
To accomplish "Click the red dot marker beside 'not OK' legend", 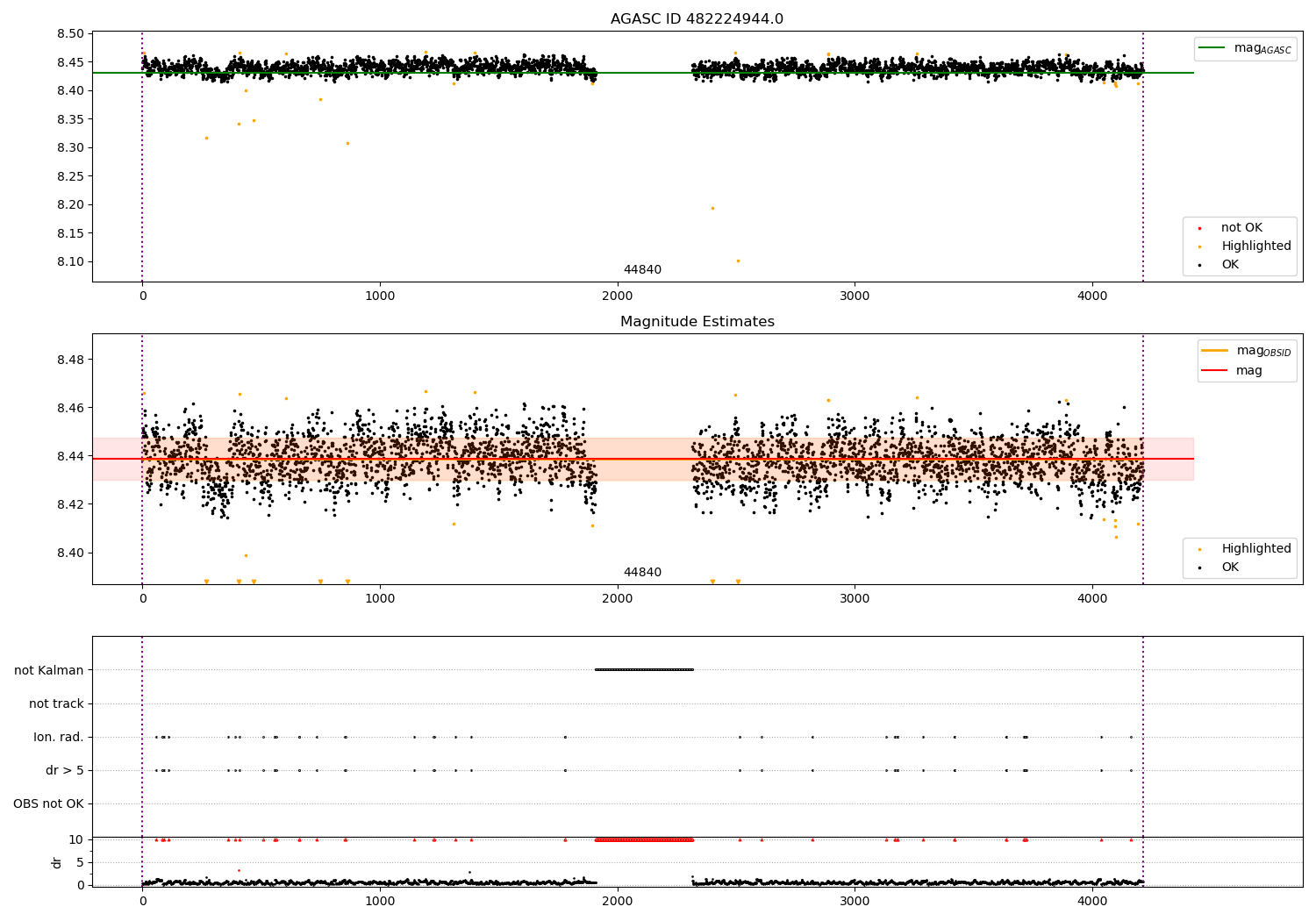I will (1199, 228).
